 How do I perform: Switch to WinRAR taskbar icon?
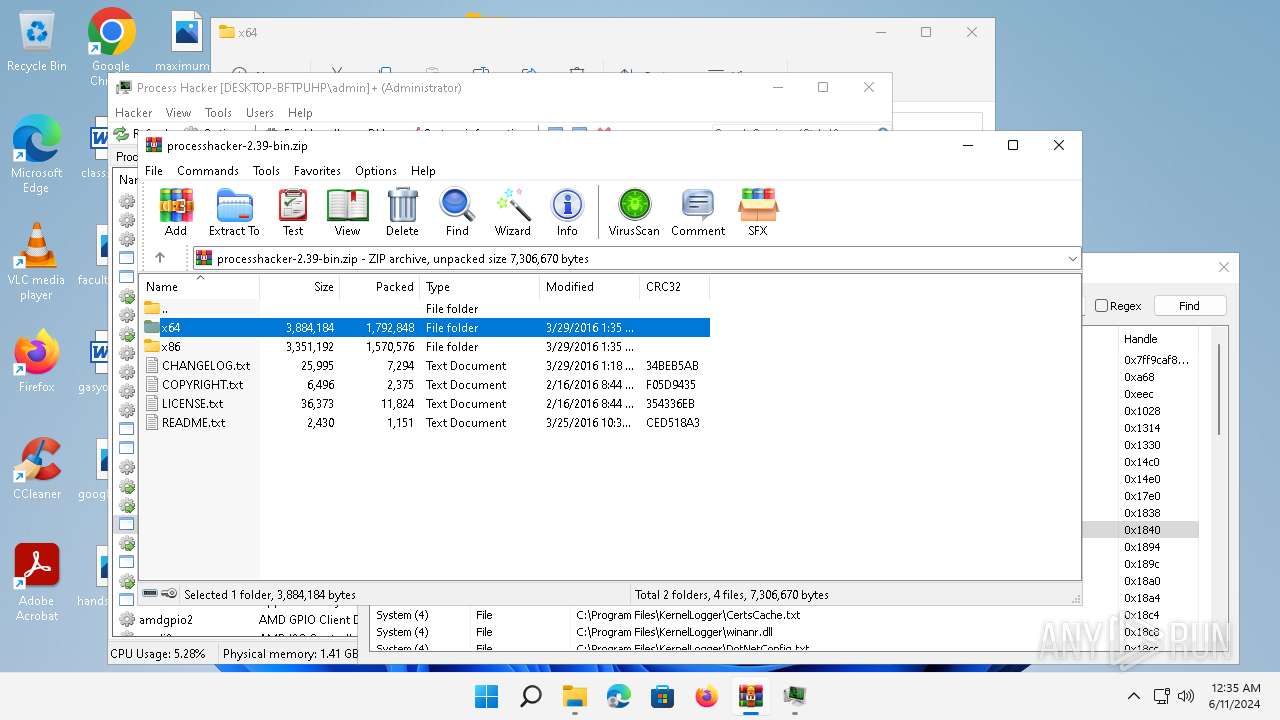(x=750, y=696)
